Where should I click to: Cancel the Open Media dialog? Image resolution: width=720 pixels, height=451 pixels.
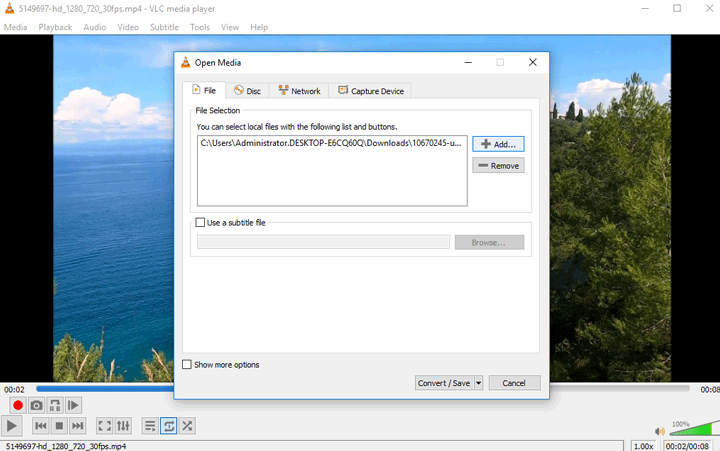tap(514, 383)
